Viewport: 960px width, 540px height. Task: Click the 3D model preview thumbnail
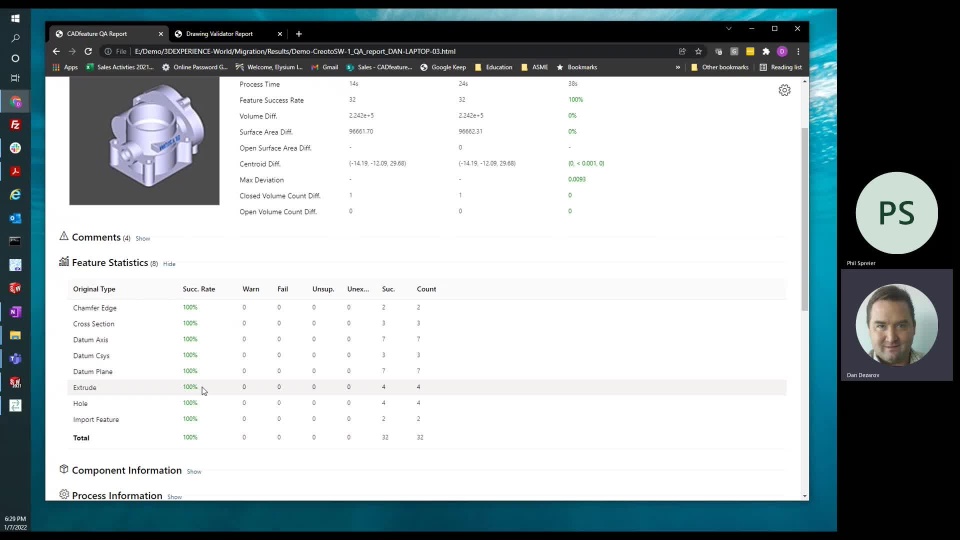point(144,141)
